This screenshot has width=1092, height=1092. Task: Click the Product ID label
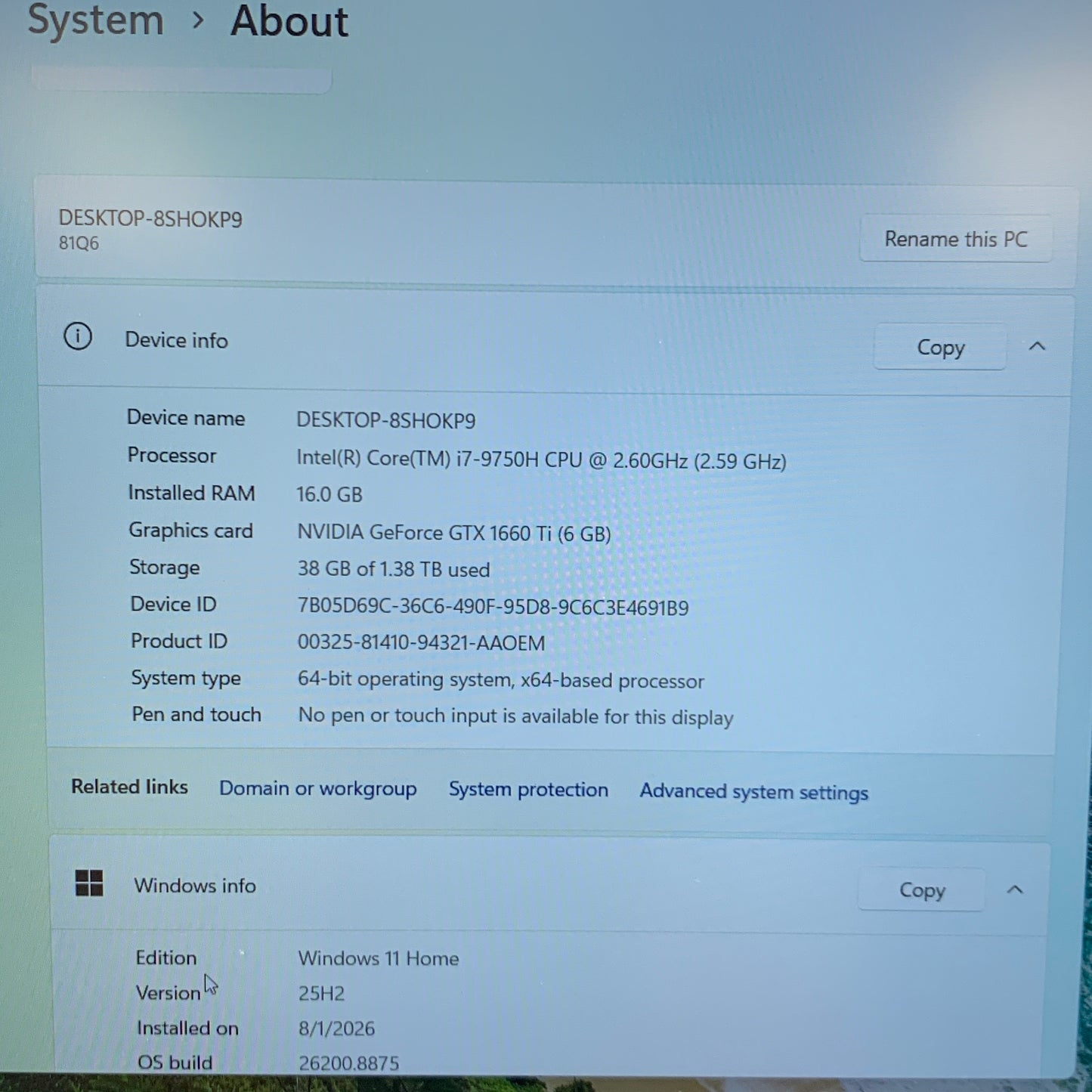[x=178, y=641]
